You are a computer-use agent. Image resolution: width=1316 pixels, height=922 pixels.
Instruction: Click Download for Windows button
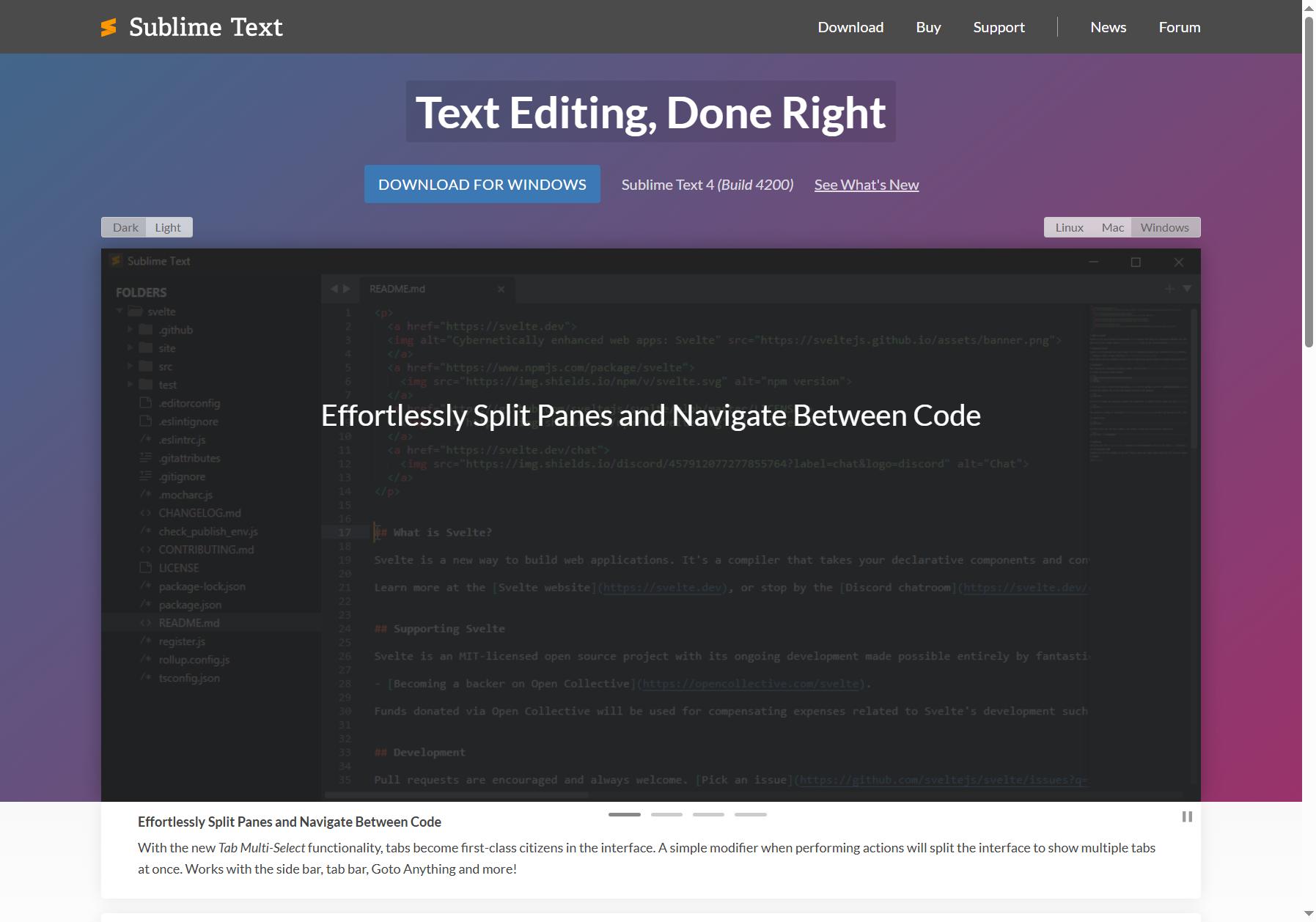coord(482,184)
